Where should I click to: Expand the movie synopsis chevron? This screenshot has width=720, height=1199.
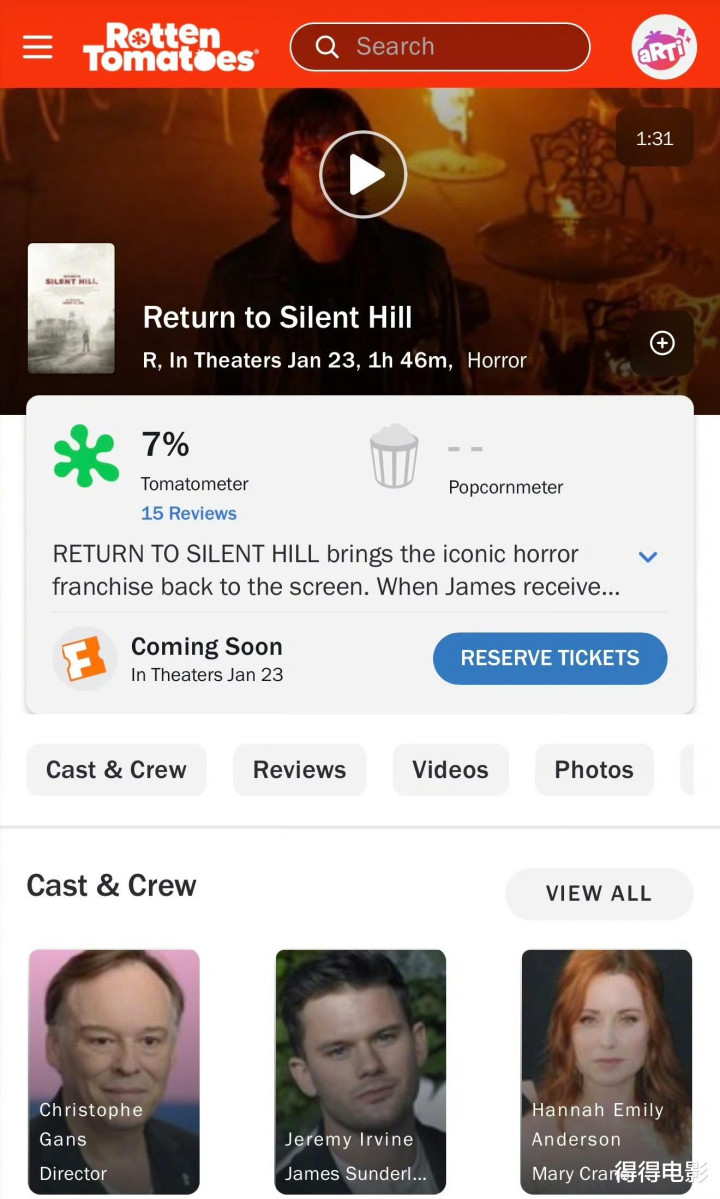tap(648, 557)
